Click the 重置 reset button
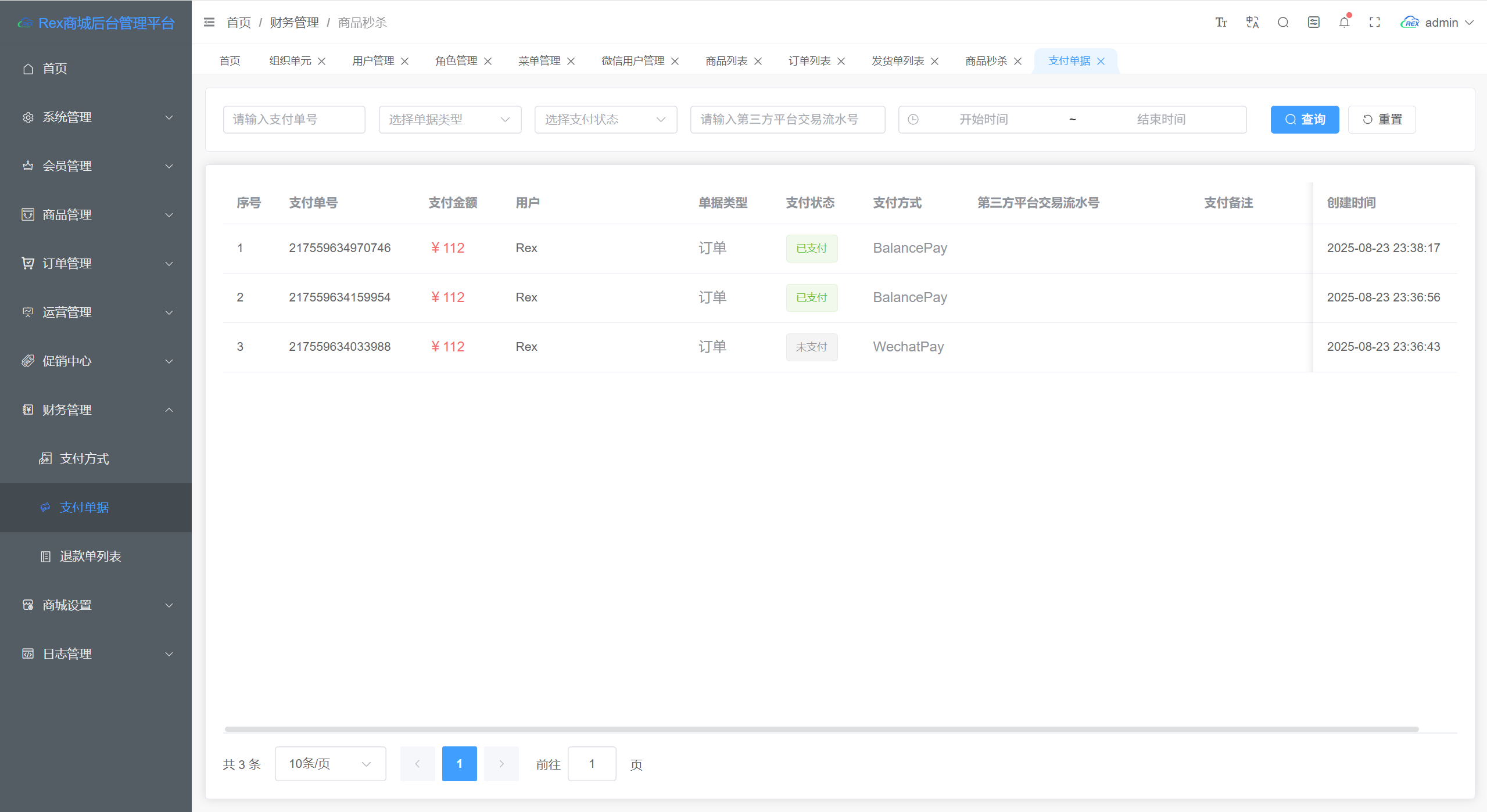The image size is (1487, 812). tap(1382, 120)
